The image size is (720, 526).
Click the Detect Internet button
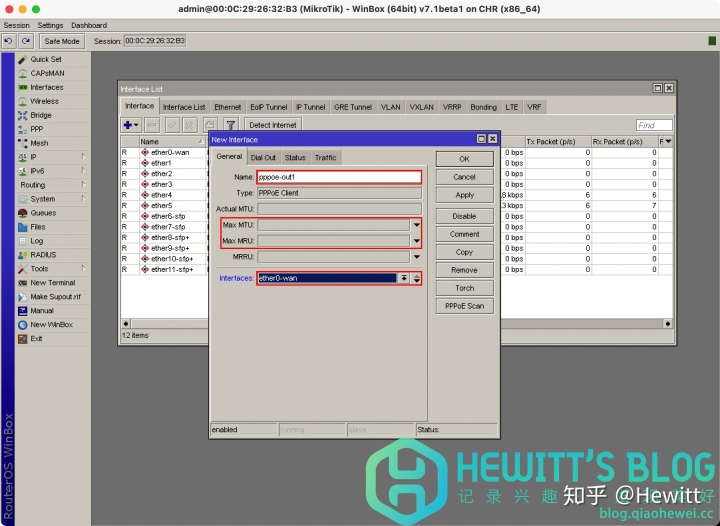(x=273, y=125)
